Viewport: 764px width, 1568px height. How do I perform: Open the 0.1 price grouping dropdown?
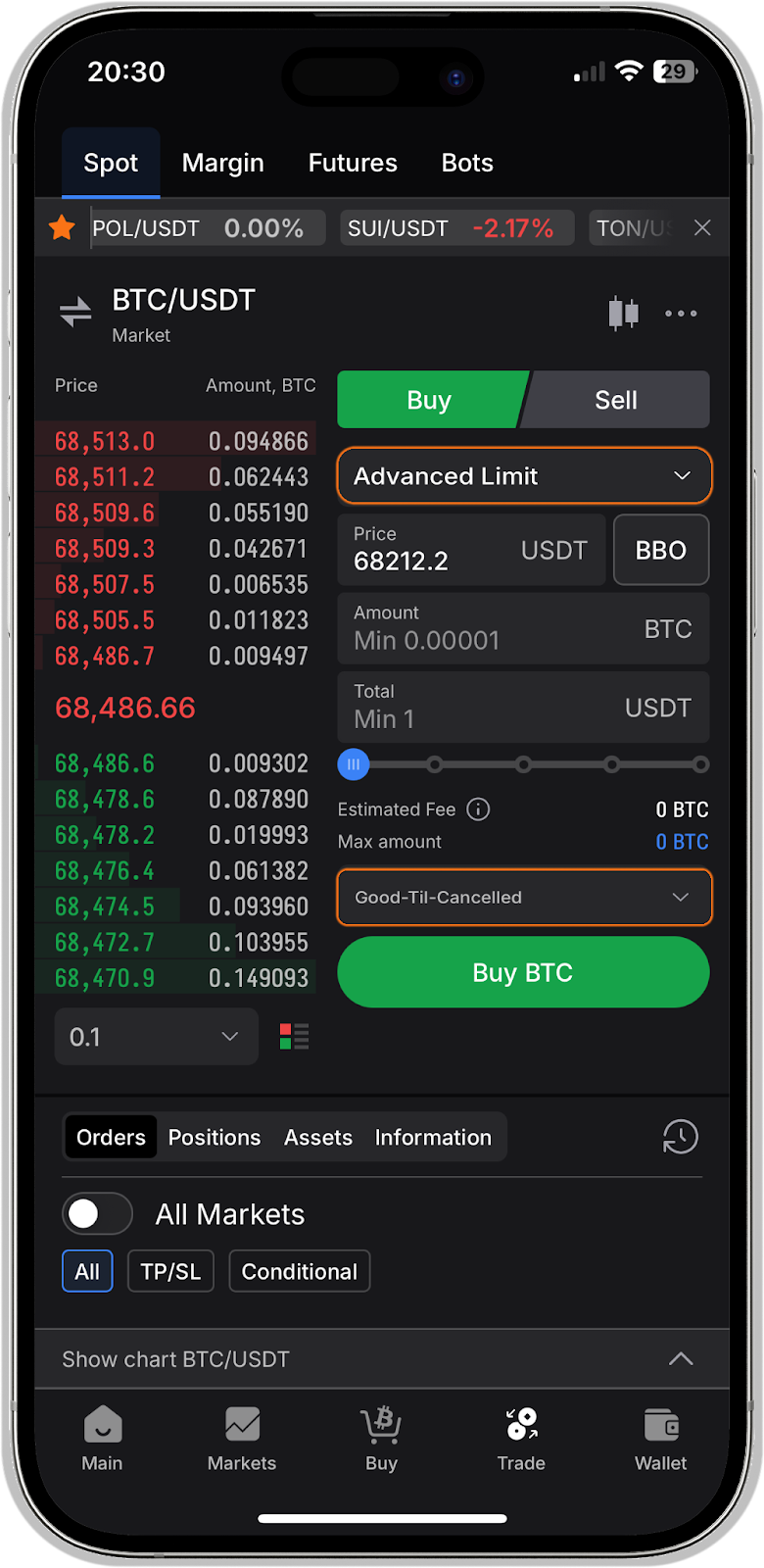click(x=156, y=1037)
